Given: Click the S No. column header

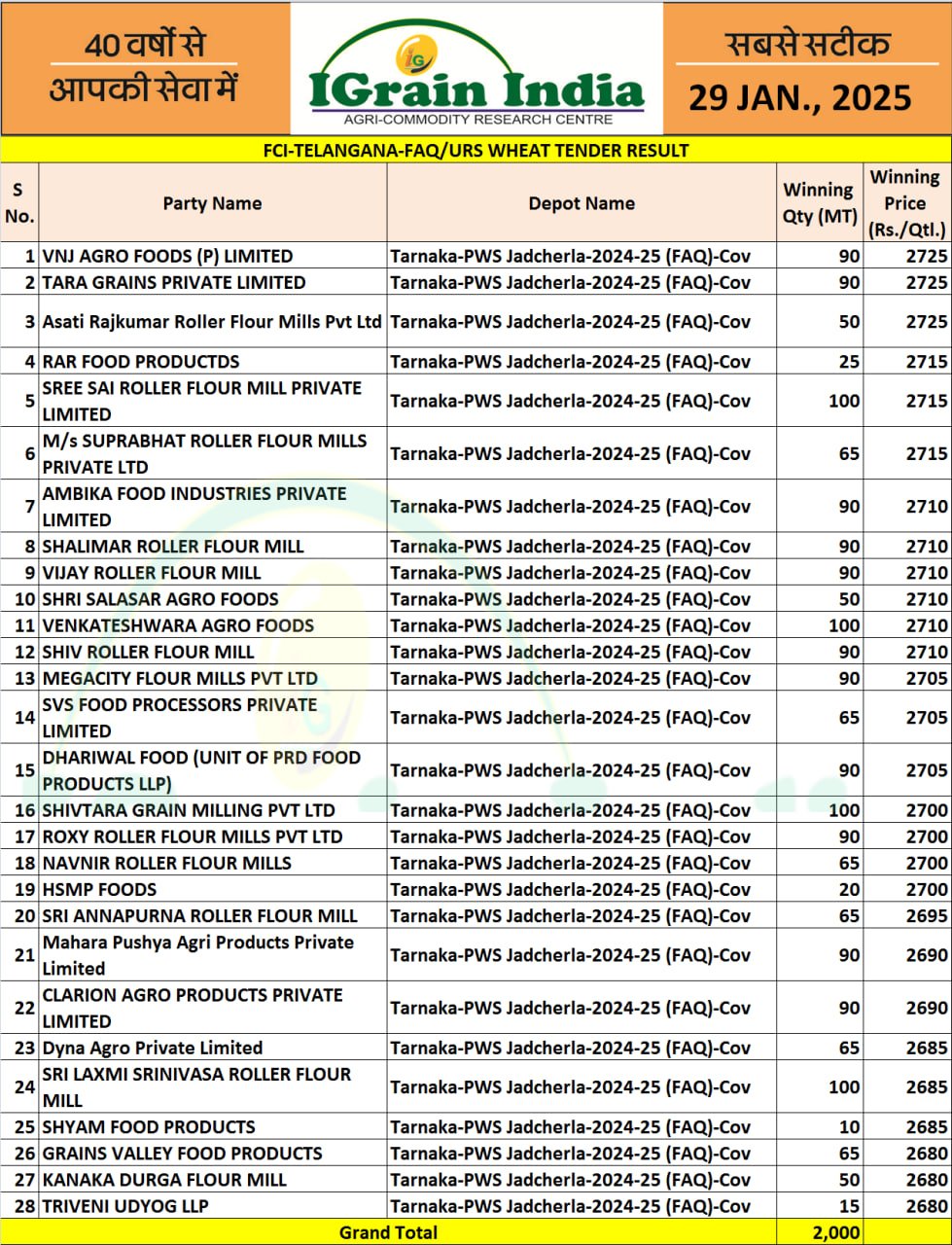Looking at the screenshot, I should [19, 203].
